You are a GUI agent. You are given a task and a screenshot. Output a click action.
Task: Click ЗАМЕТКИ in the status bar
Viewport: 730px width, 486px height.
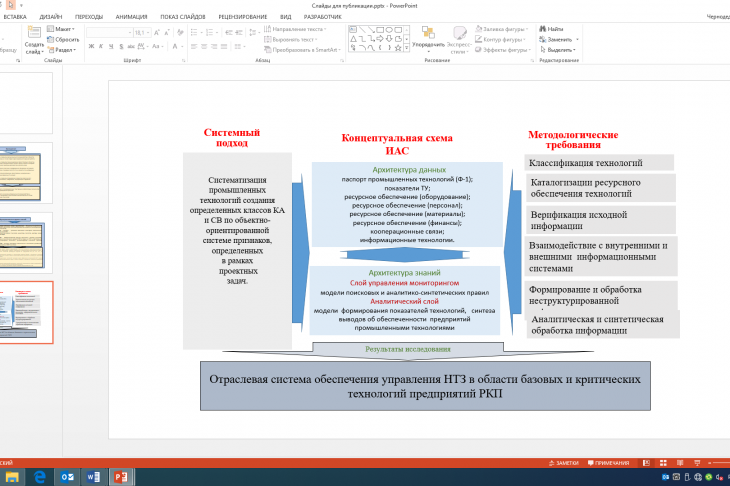pyautogui.click(x=564, y=463)
